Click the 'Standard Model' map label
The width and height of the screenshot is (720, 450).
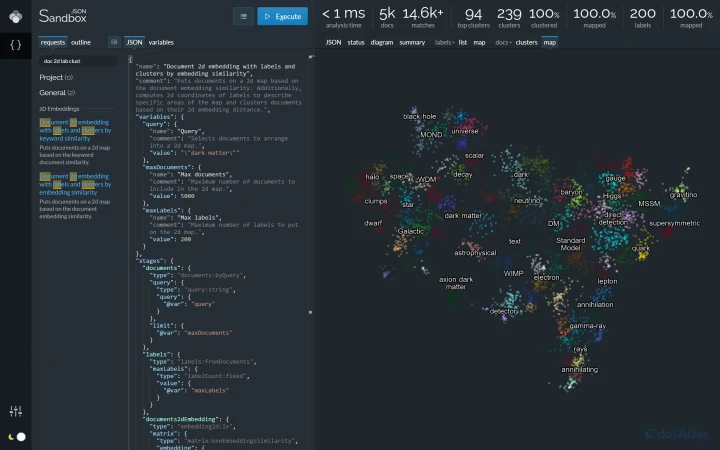(x=571, y=244)
